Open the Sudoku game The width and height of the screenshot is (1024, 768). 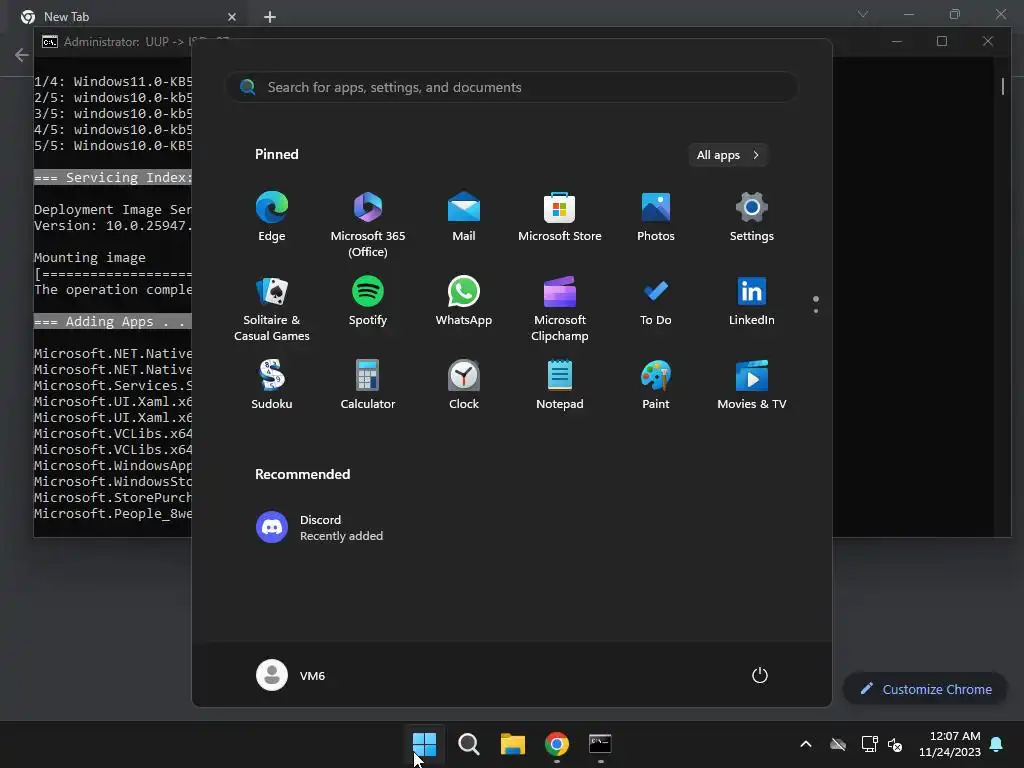272,385
